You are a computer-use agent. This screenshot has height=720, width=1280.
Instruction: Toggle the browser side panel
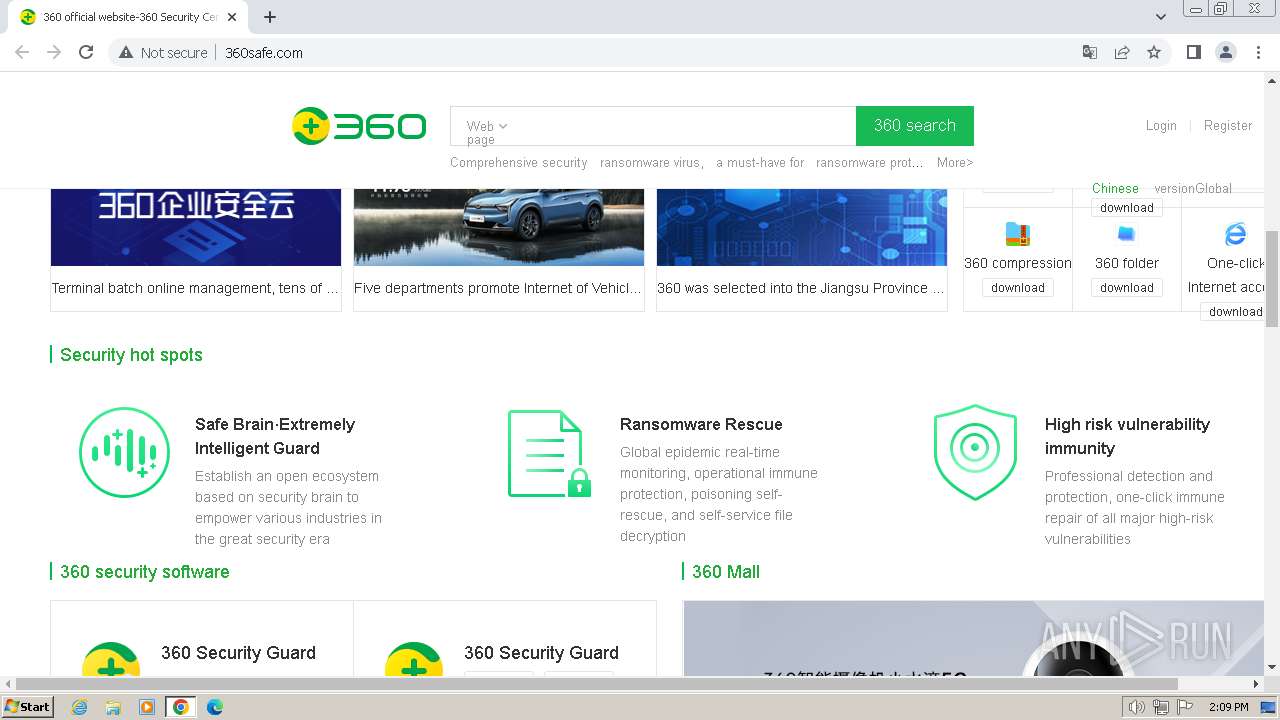(1193, 52)
